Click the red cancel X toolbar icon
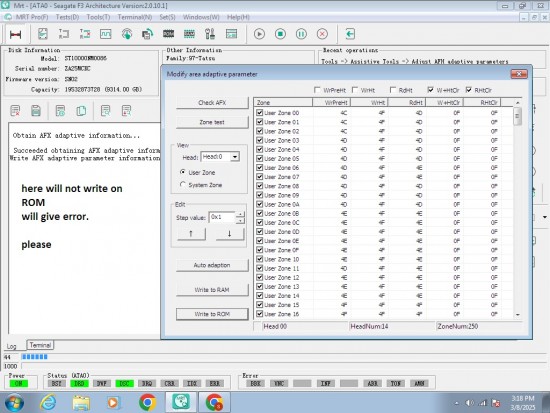Viewport: 550px width, 413px height. pos(322,34)
